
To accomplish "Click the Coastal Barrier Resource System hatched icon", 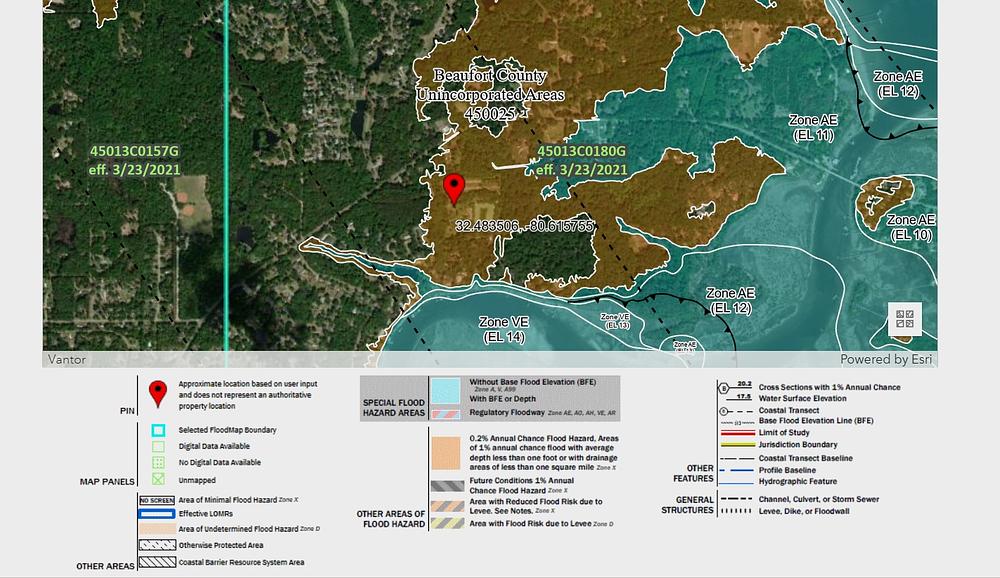I will point(157,563).
